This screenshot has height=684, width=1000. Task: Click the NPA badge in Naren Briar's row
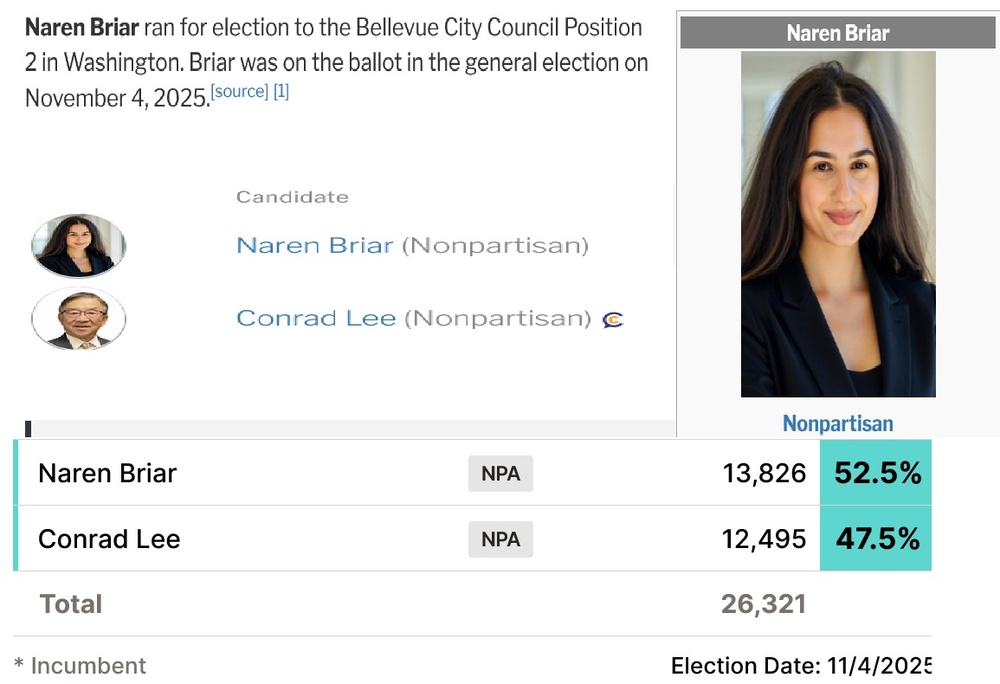[x=501, y=473]
